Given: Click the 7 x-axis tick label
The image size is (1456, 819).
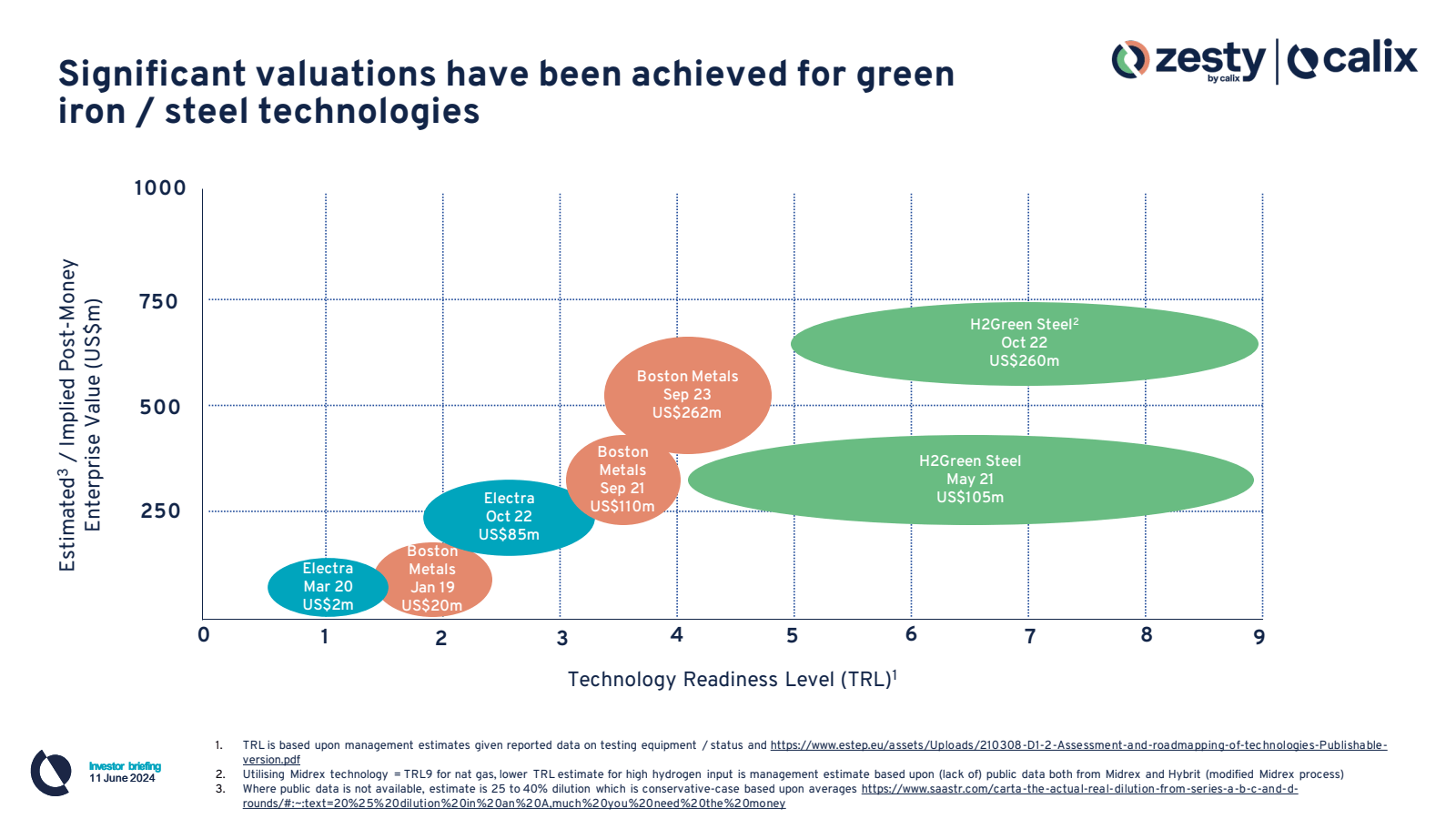Looking at the screenshot, I should pos(1030,637).
